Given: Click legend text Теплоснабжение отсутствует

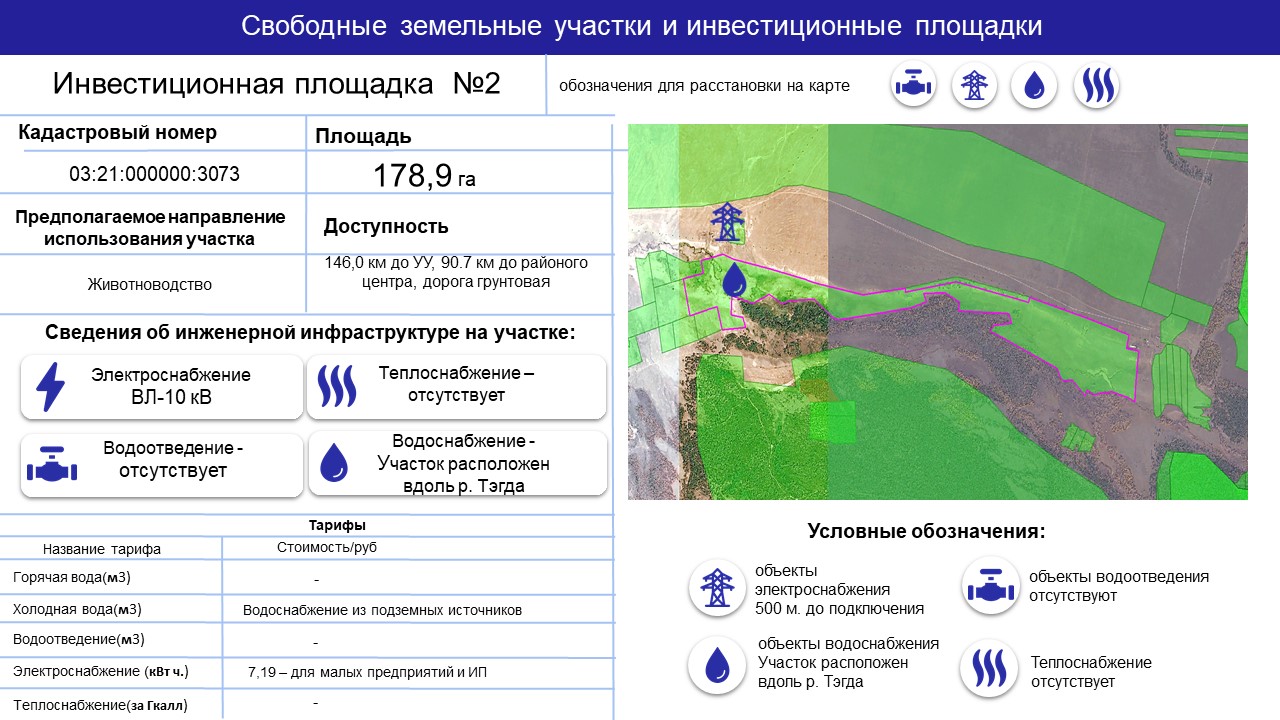Looking at the screenshot, I should 1091,672.
